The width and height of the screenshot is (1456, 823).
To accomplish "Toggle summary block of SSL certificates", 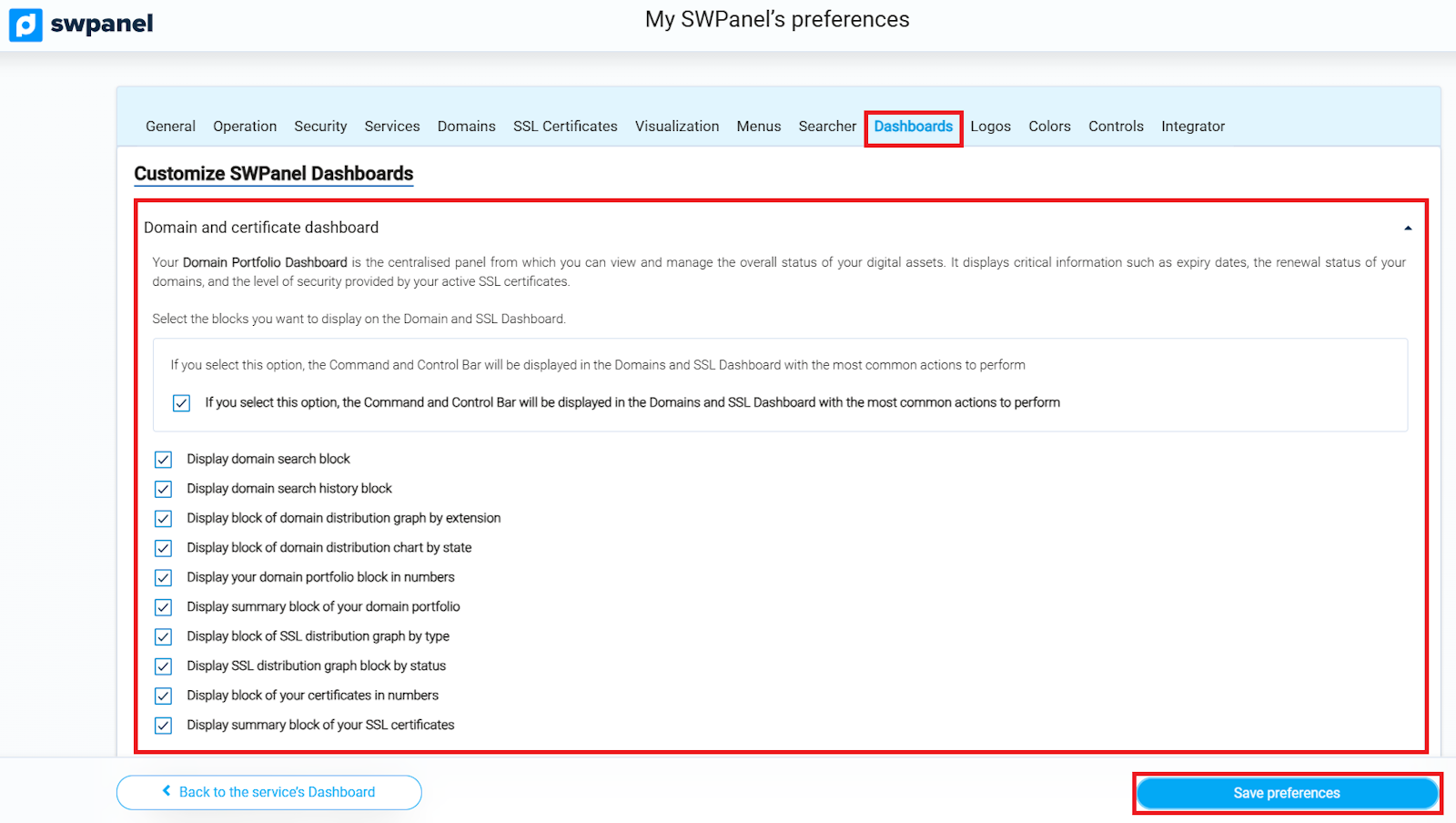I will pos(164,726).
